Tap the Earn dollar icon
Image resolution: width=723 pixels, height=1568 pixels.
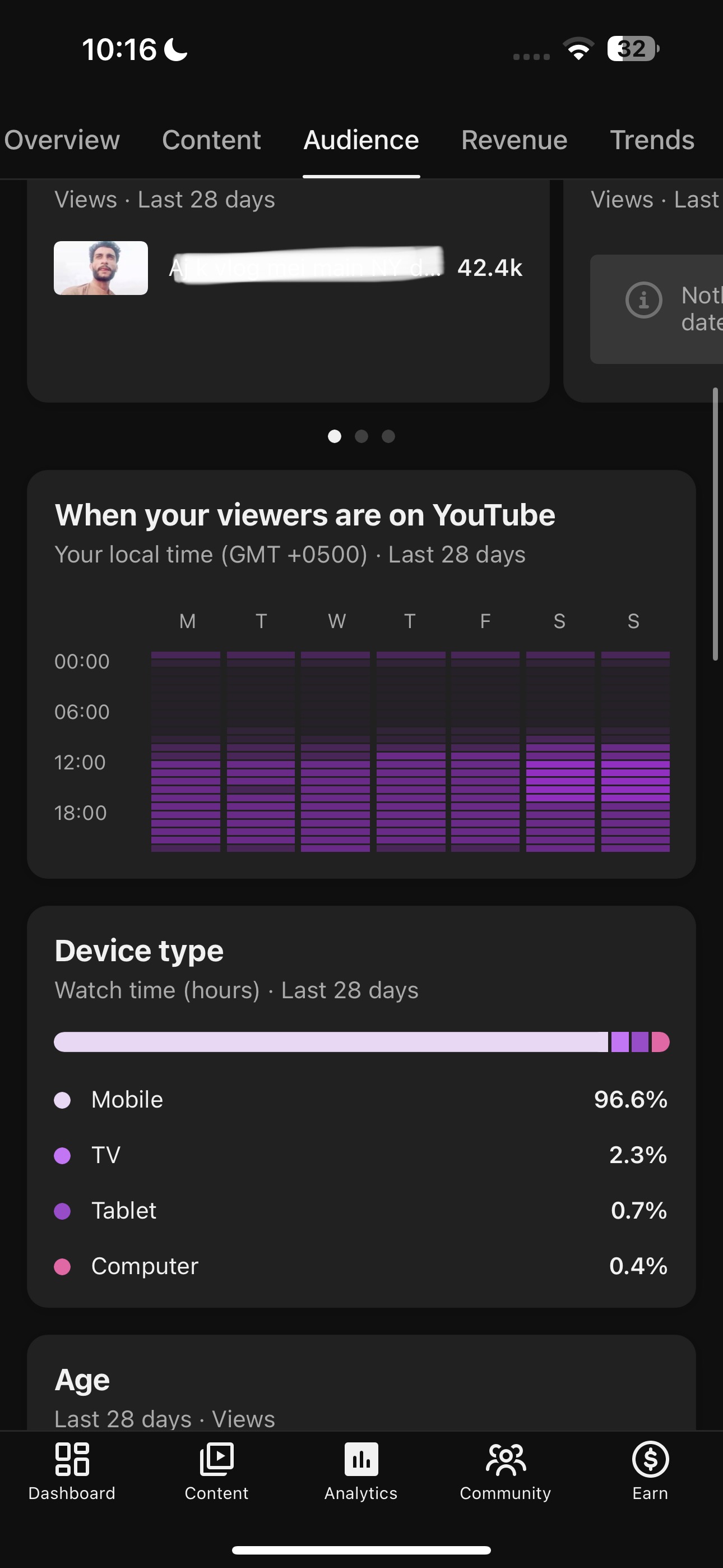pos(650,1459)
